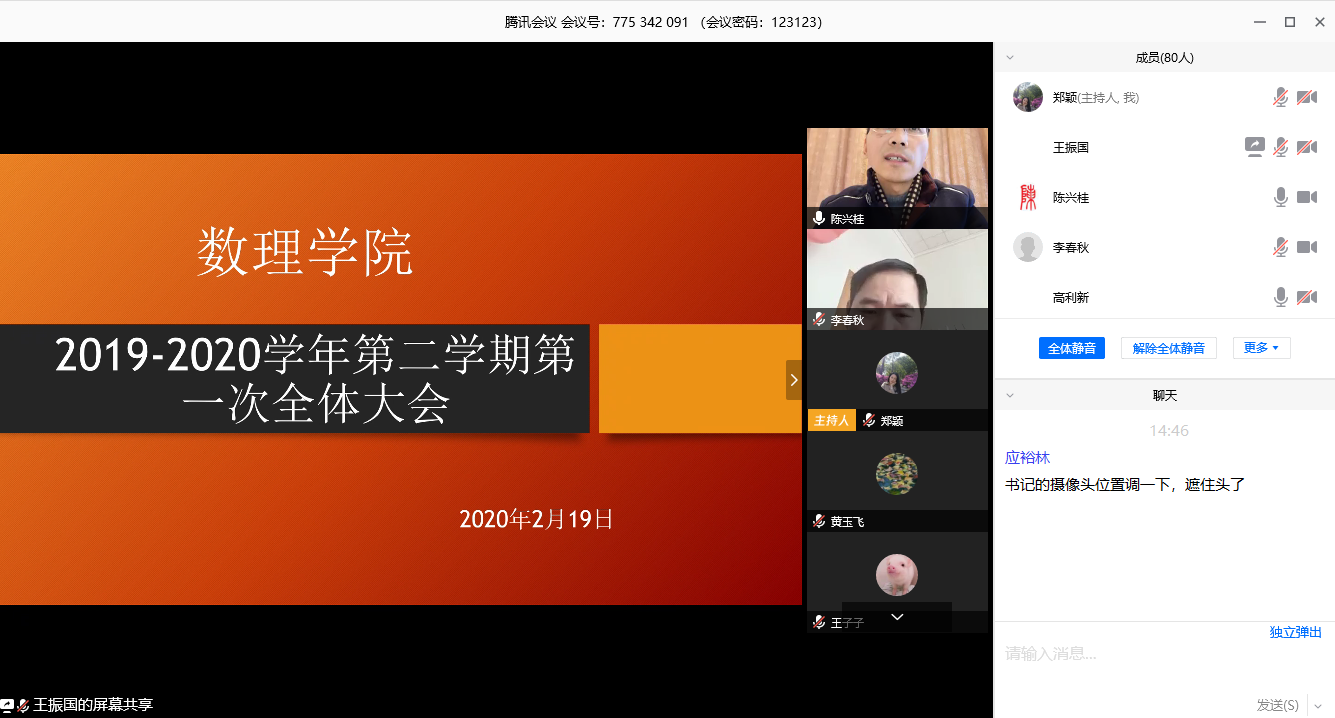Screen dimensions: 1335x718
Task: Hide the video strip using side arrow
Action: point(794,380)
